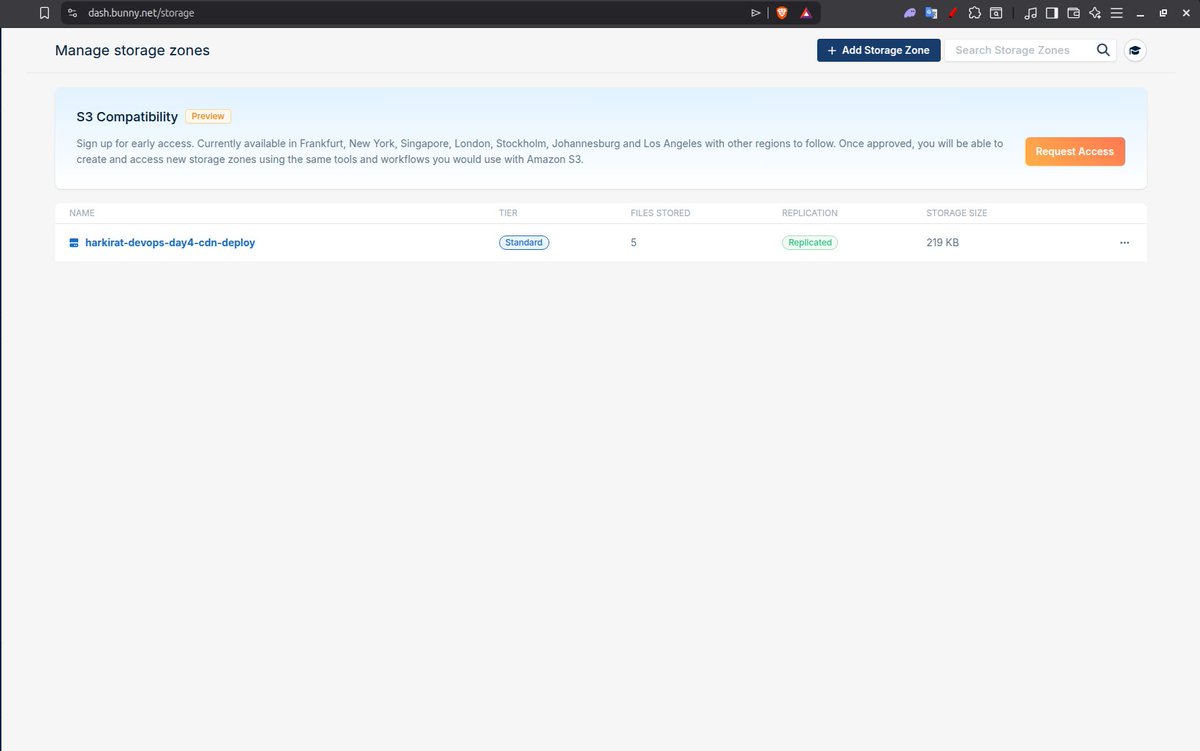Bookmark this page with the bookmark icon
Image resolution: width=1200 pixels, height=751 pixels.
pos(44,13)
